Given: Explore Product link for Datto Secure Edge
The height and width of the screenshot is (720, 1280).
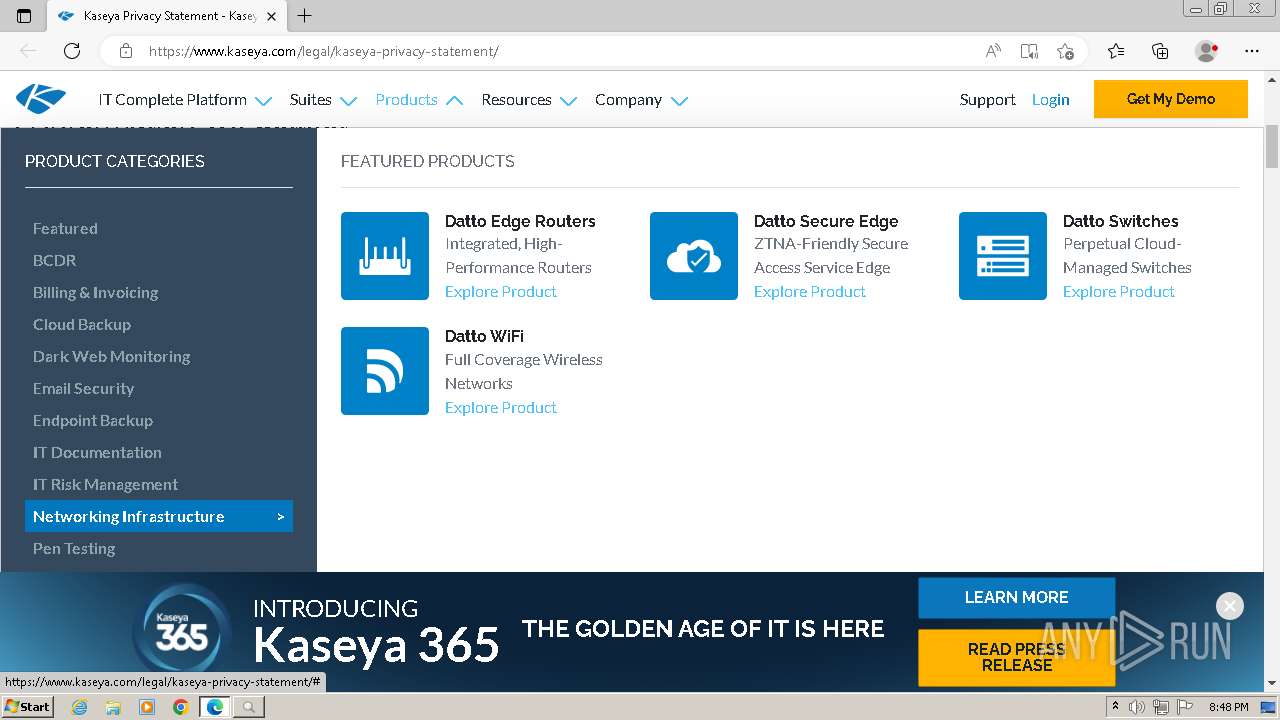Looking at the screenshot, I should pyautogui.click(x=810, y=292).
